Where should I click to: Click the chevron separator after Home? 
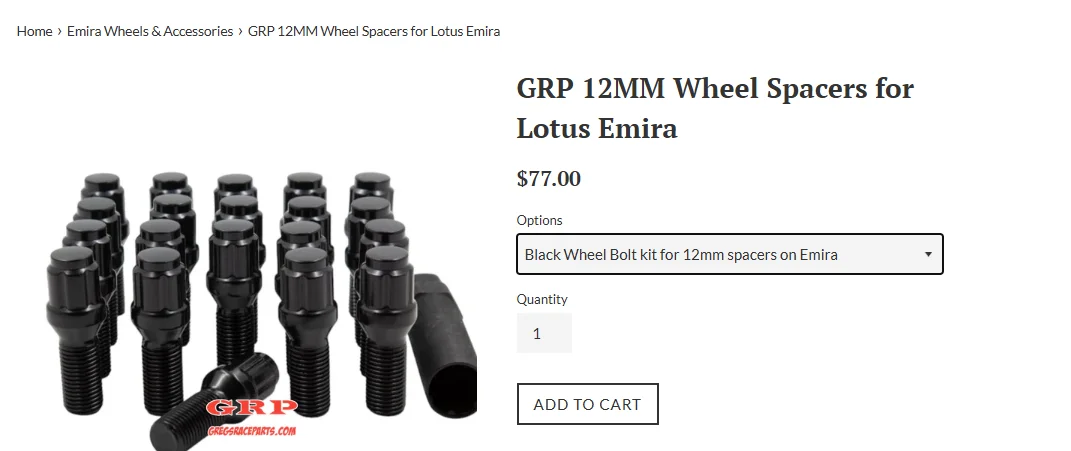coord(60,31)
